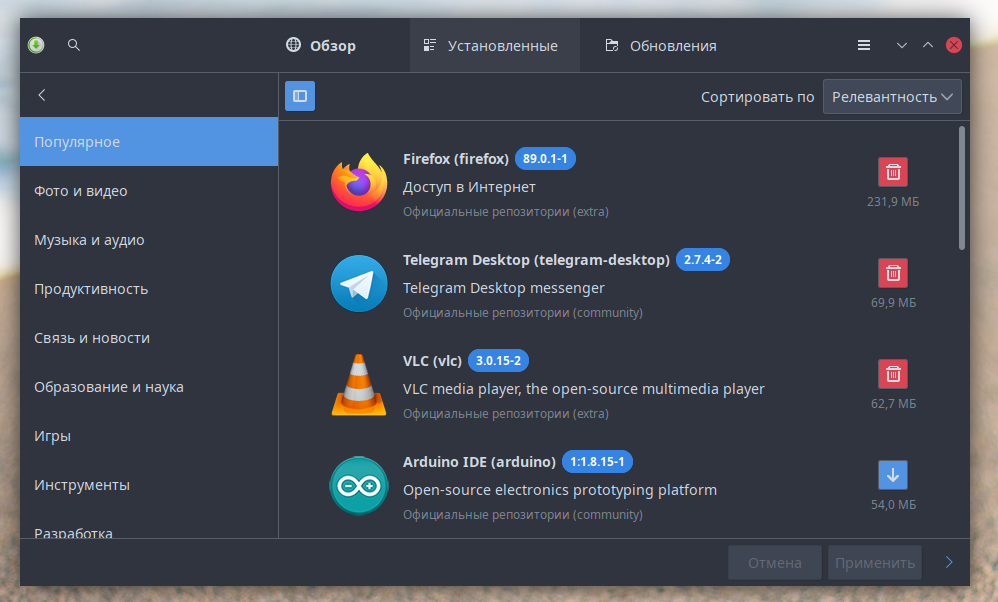998x602 pixels.
Task: Click Arduino version badge 1:1.8.15-1
Action: [x=597, y=462]
